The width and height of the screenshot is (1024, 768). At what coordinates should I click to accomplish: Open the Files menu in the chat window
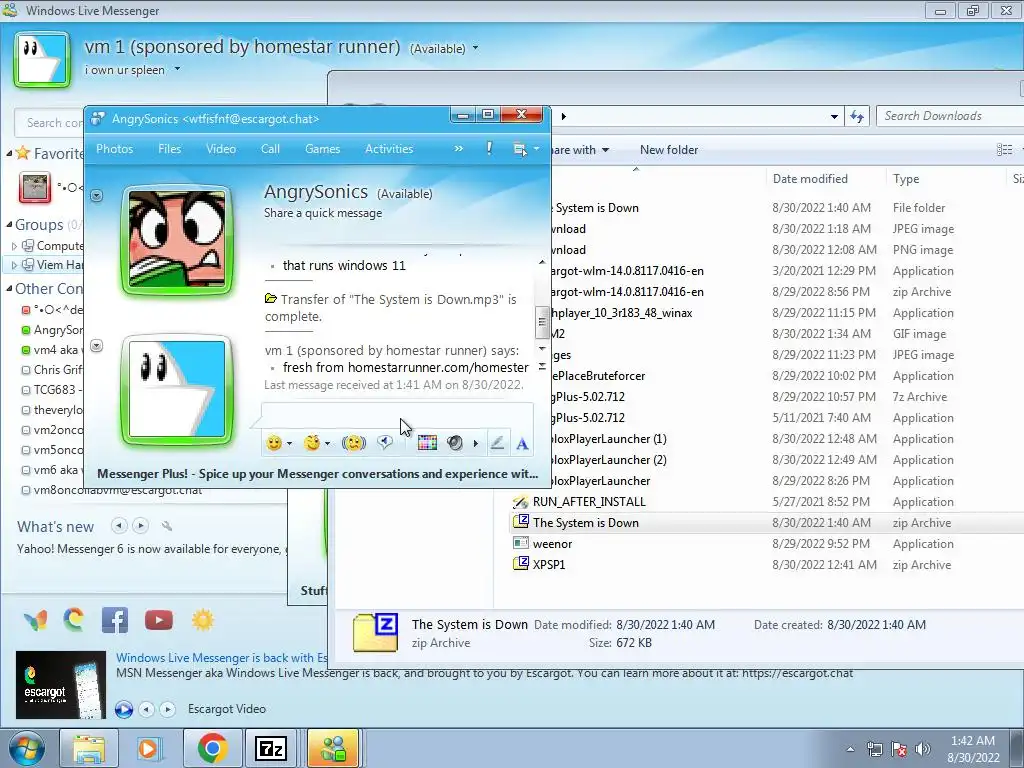coord(170,149)
